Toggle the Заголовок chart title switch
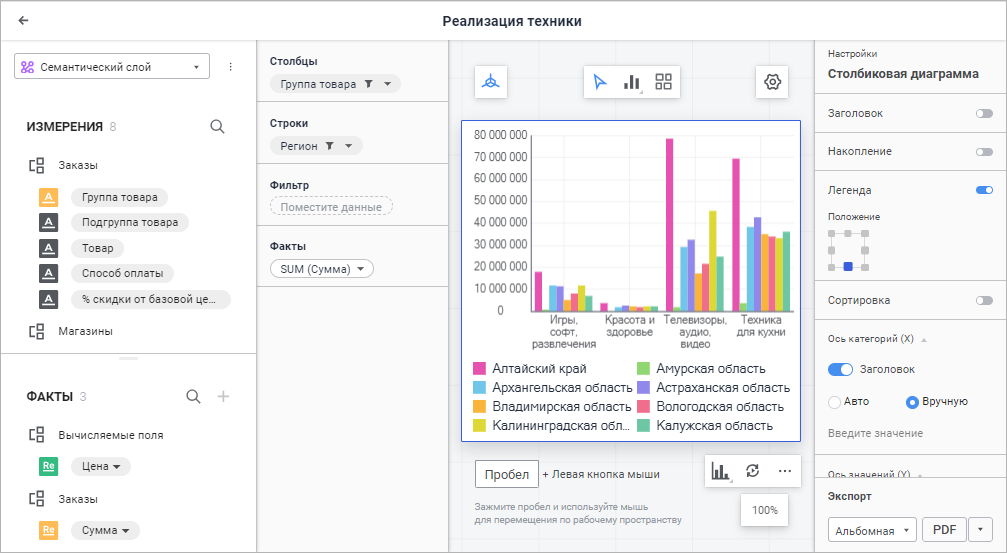Image resolution: width=1007 pixels, height=553 pixels. (984, 114)
